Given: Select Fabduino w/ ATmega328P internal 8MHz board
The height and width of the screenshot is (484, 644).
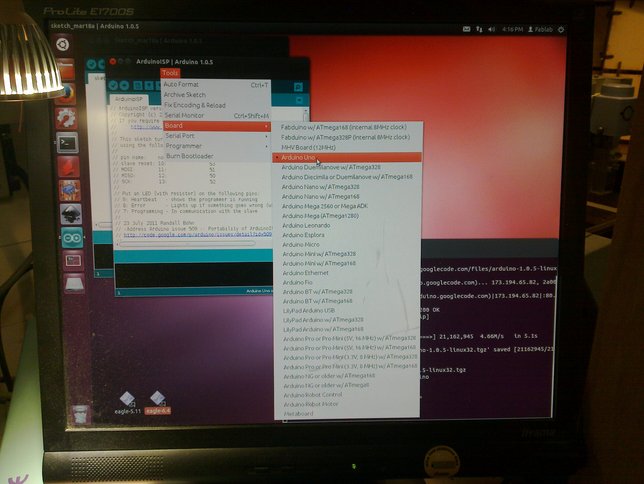Looking at the screenshot, I should 347,137.
